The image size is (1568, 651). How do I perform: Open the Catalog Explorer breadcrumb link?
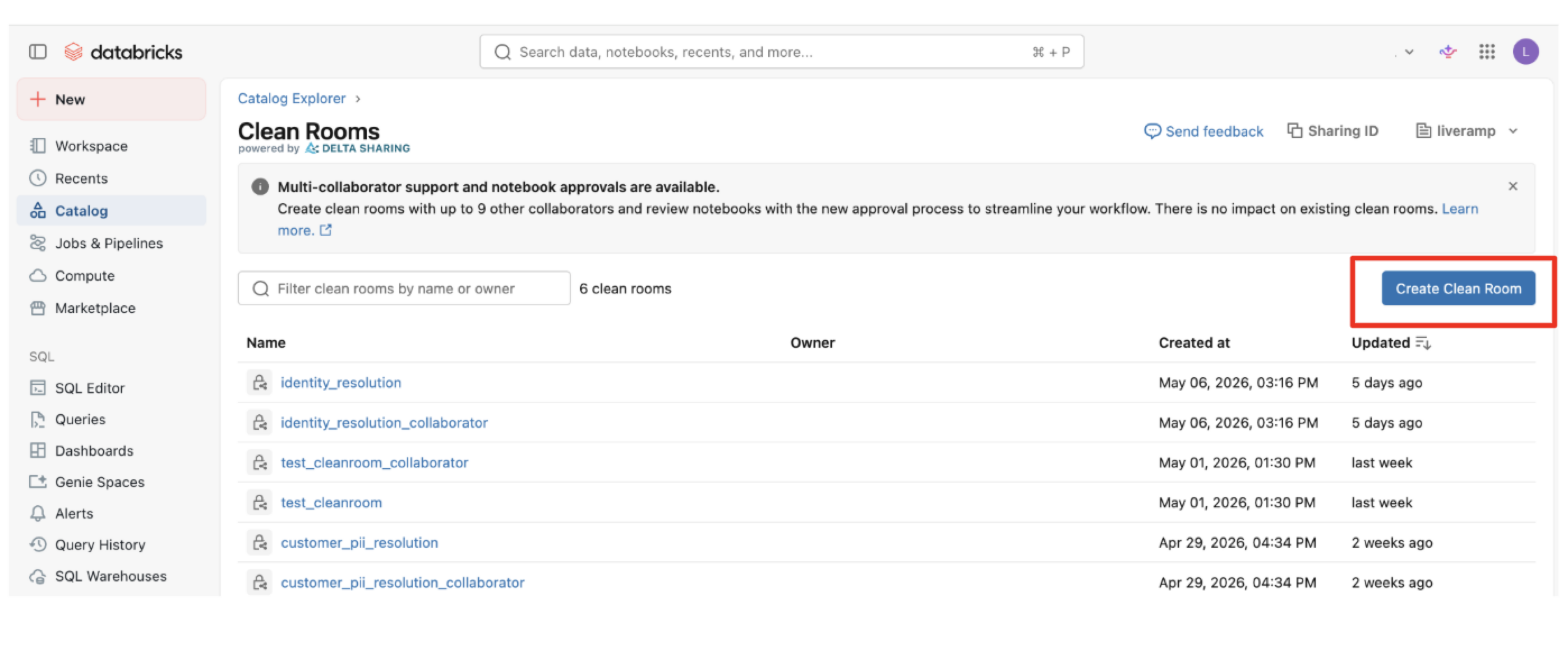[292, 99]
